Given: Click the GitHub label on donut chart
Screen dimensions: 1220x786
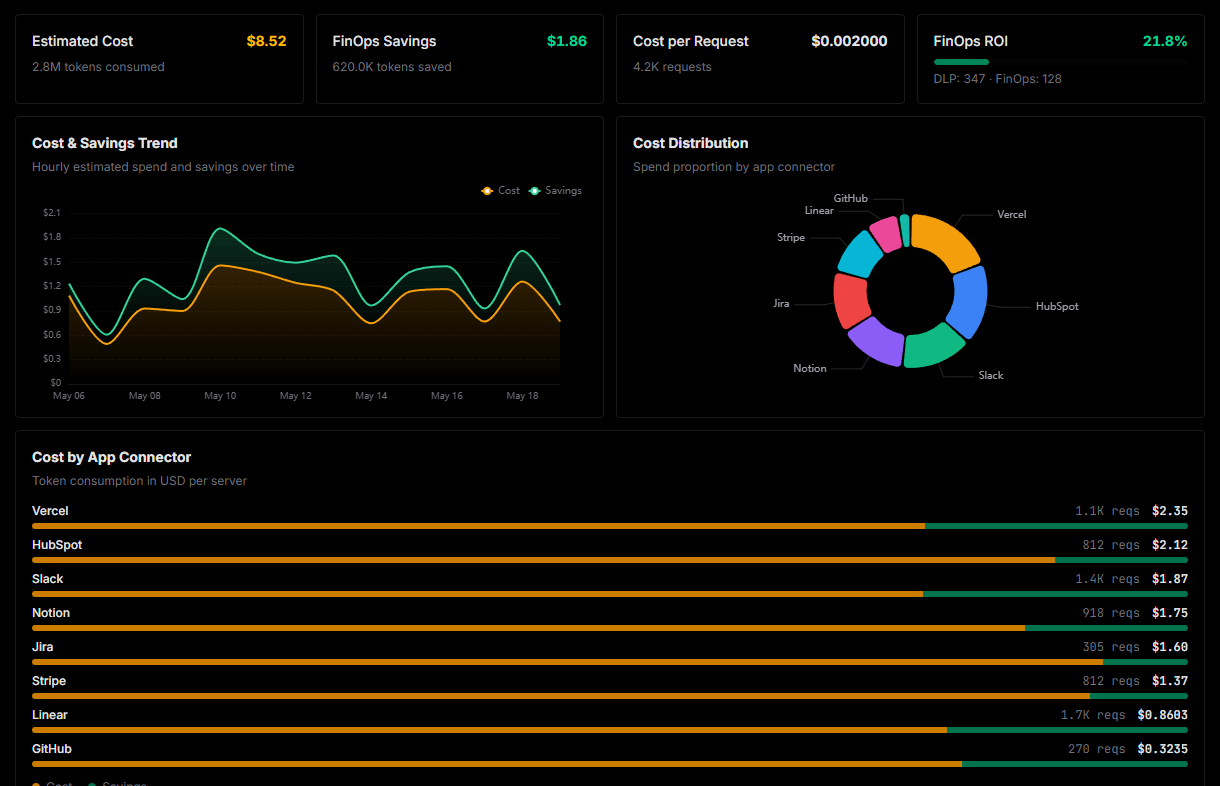Looking at the screenshot, I should [851, 199].
